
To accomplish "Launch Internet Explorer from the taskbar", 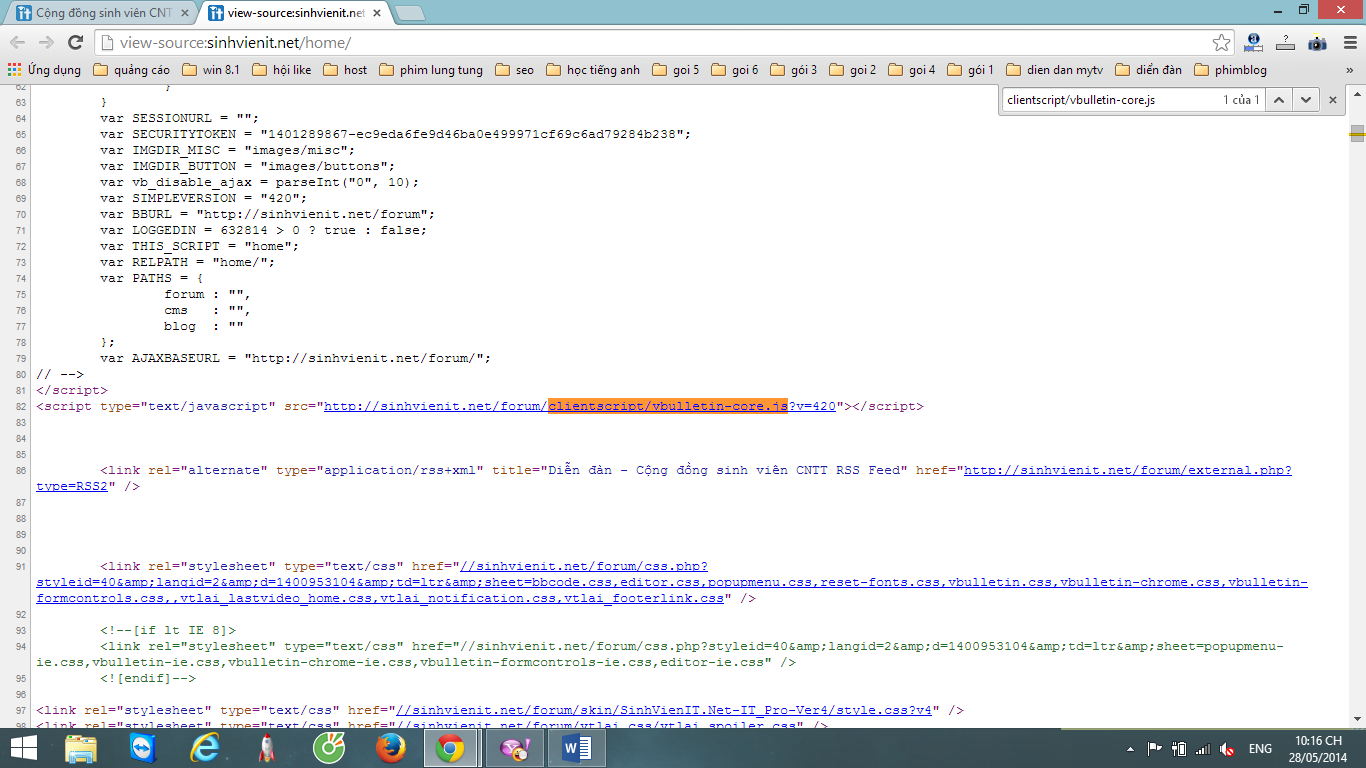I will coord(205,748).
